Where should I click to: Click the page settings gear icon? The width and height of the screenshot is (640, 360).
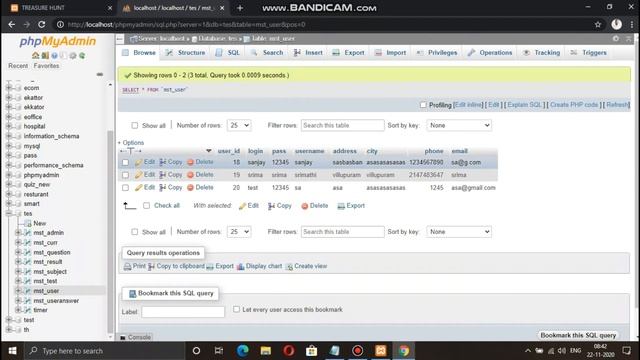click(x=616, y=38)
